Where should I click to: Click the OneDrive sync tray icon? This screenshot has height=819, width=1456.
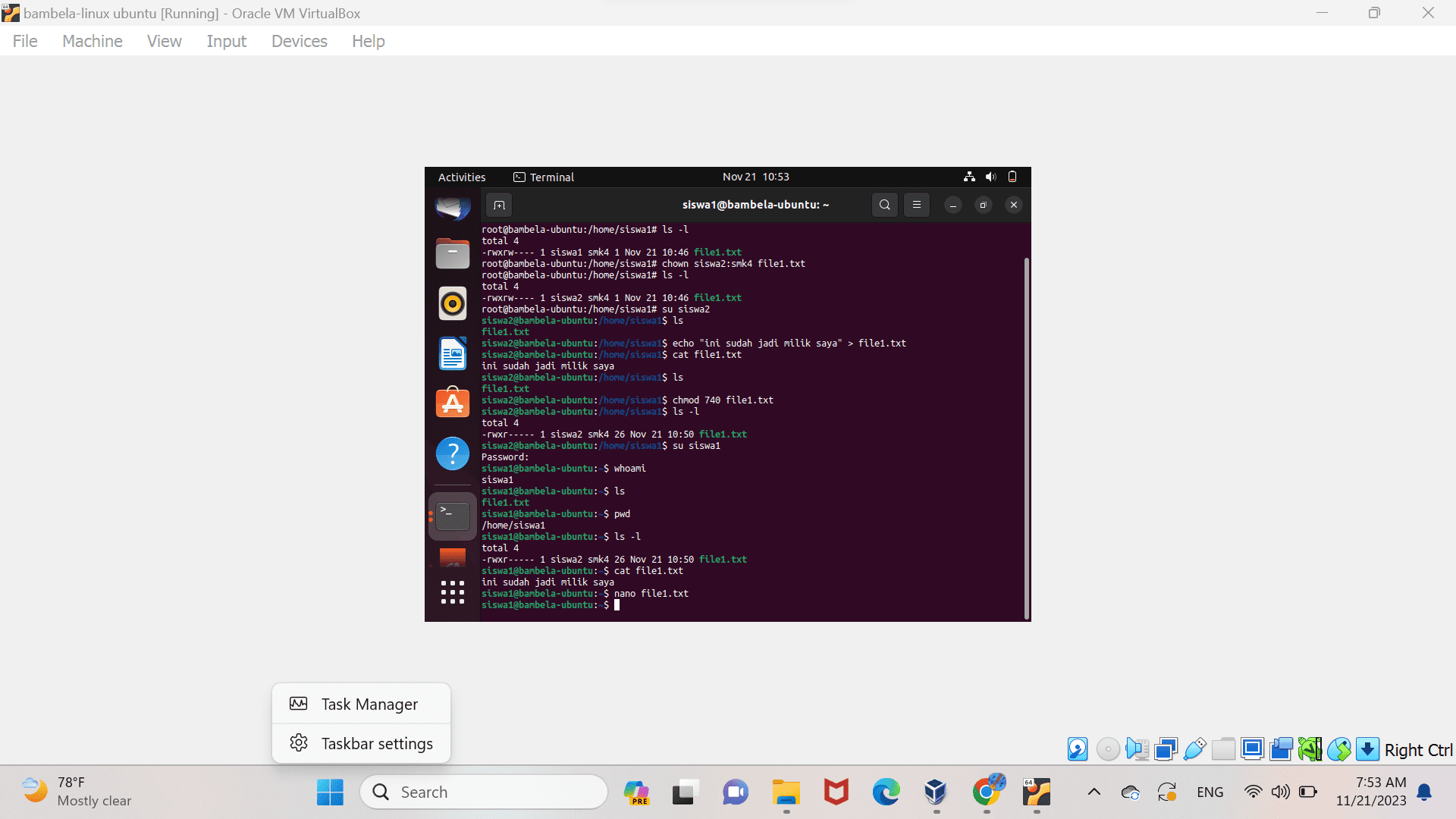click(1131, 792)
